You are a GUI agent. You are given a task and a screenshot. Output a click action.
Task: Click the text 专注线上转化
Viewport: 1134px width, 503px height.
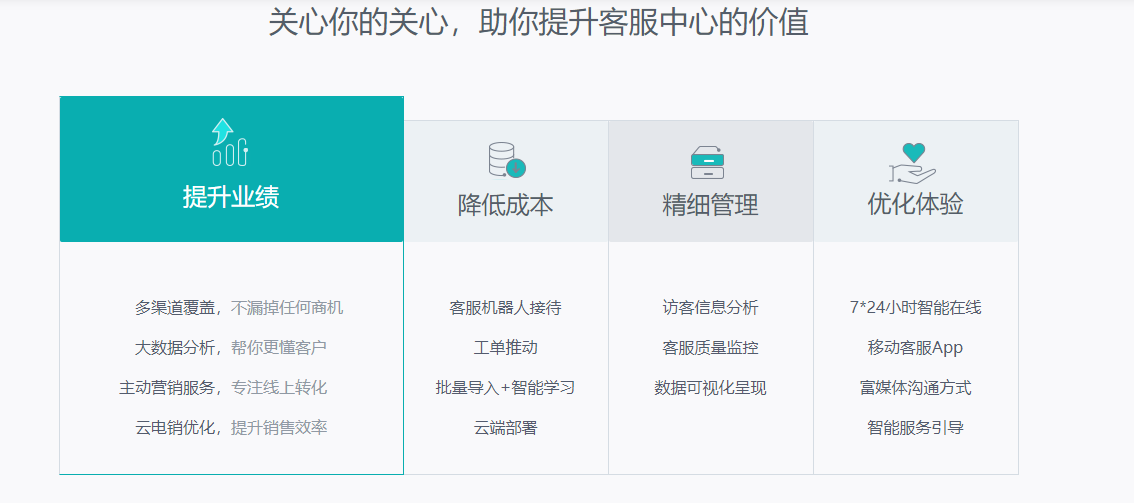(x=279, y=387)
